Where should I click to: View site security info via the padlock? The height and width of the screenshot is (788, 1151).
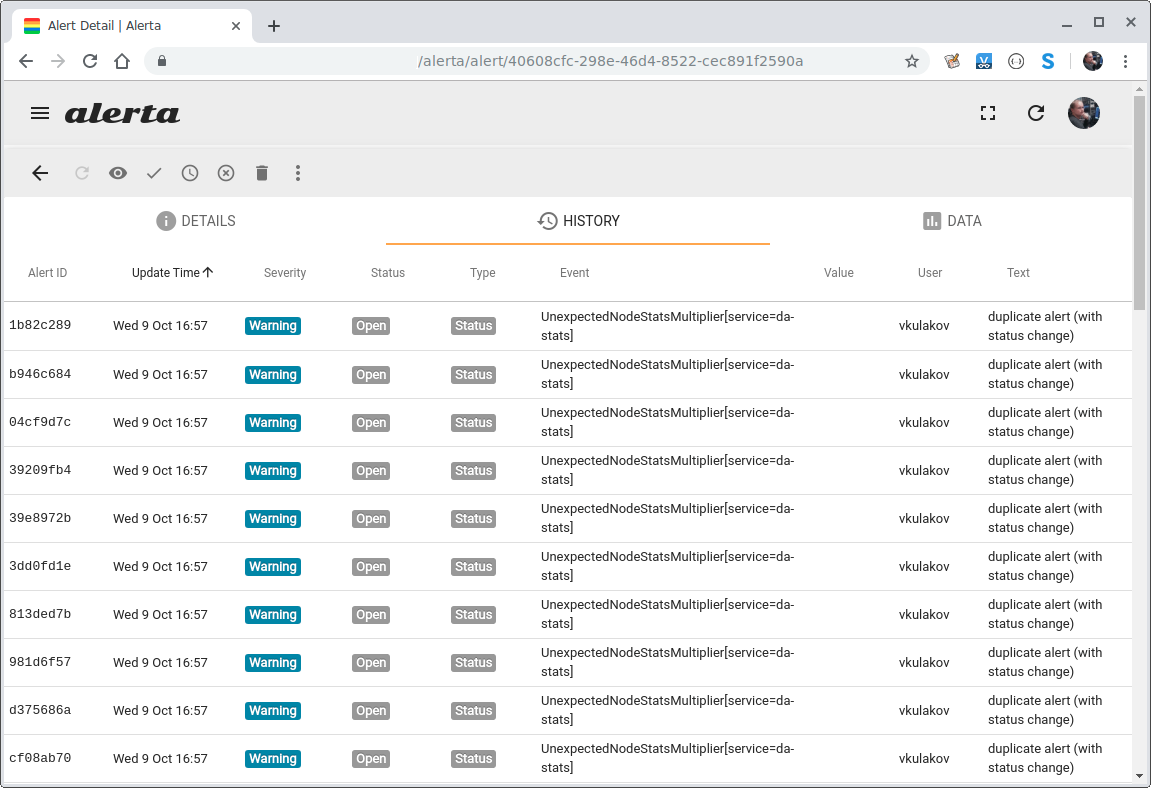pyautogui.click(x=161, y=61)
